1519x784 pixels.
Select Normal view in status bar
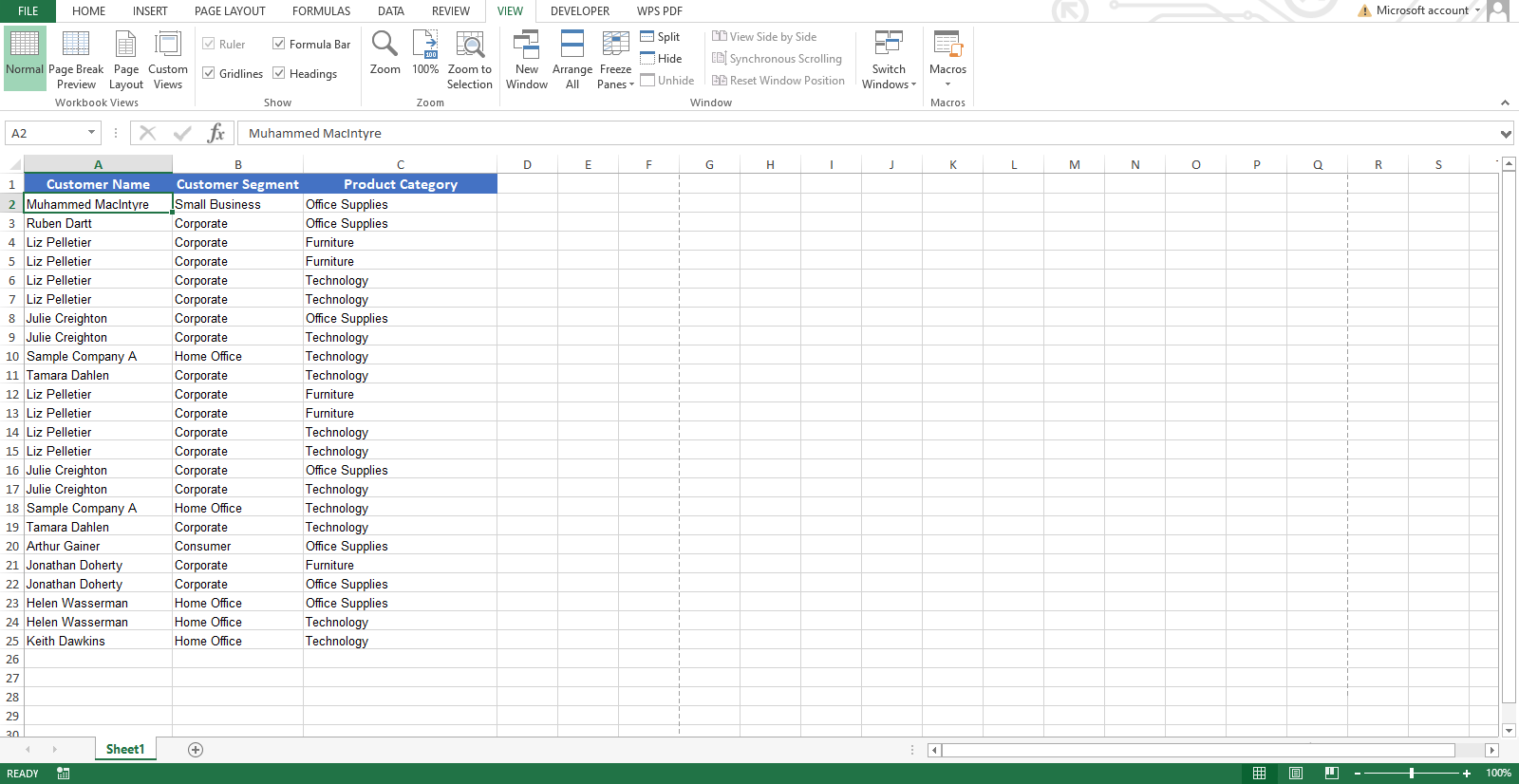pos(1259,774)
